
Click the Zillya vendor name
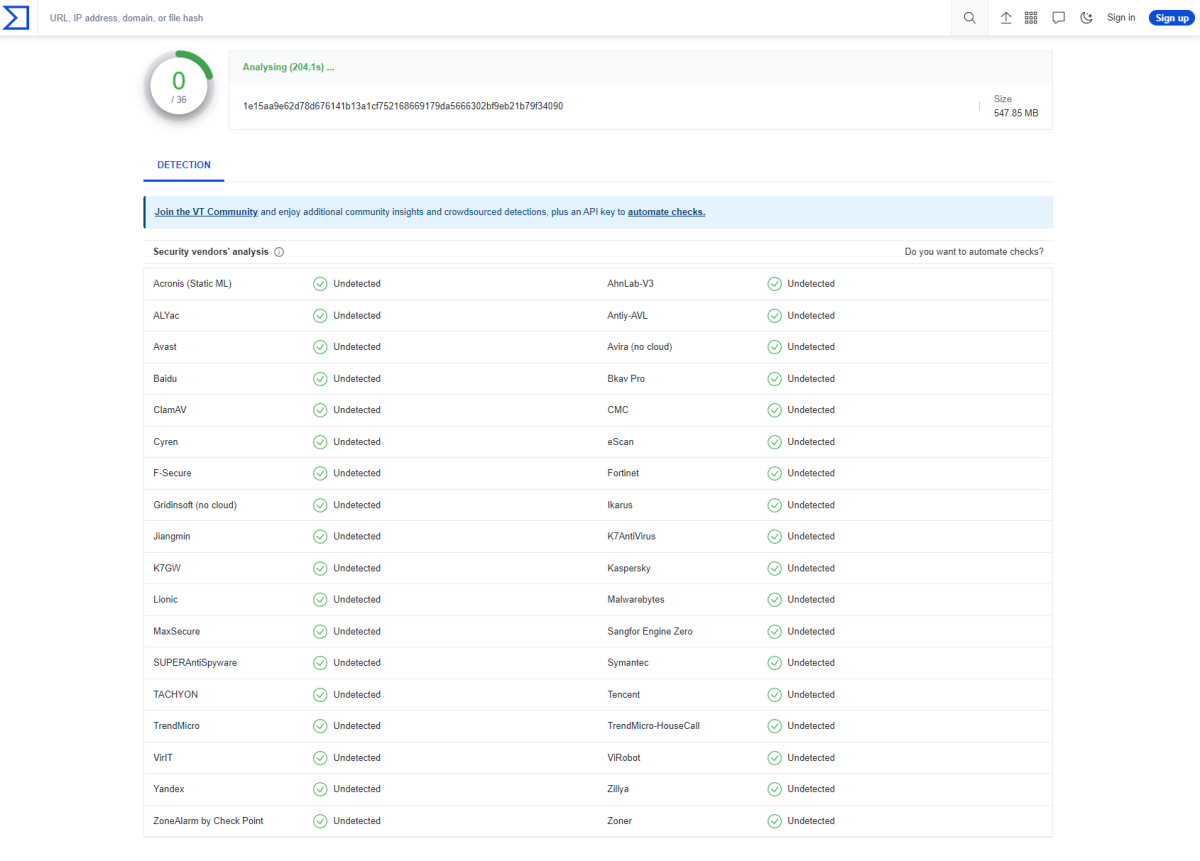tap(618, 789)
